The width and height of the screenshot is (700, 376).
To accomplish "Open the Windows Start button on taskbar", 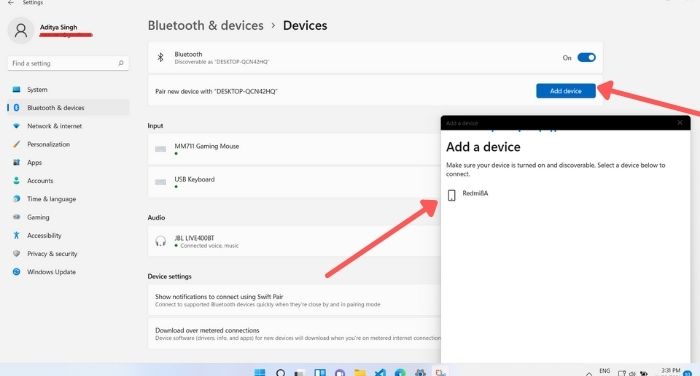I will (x=259, y=372).
